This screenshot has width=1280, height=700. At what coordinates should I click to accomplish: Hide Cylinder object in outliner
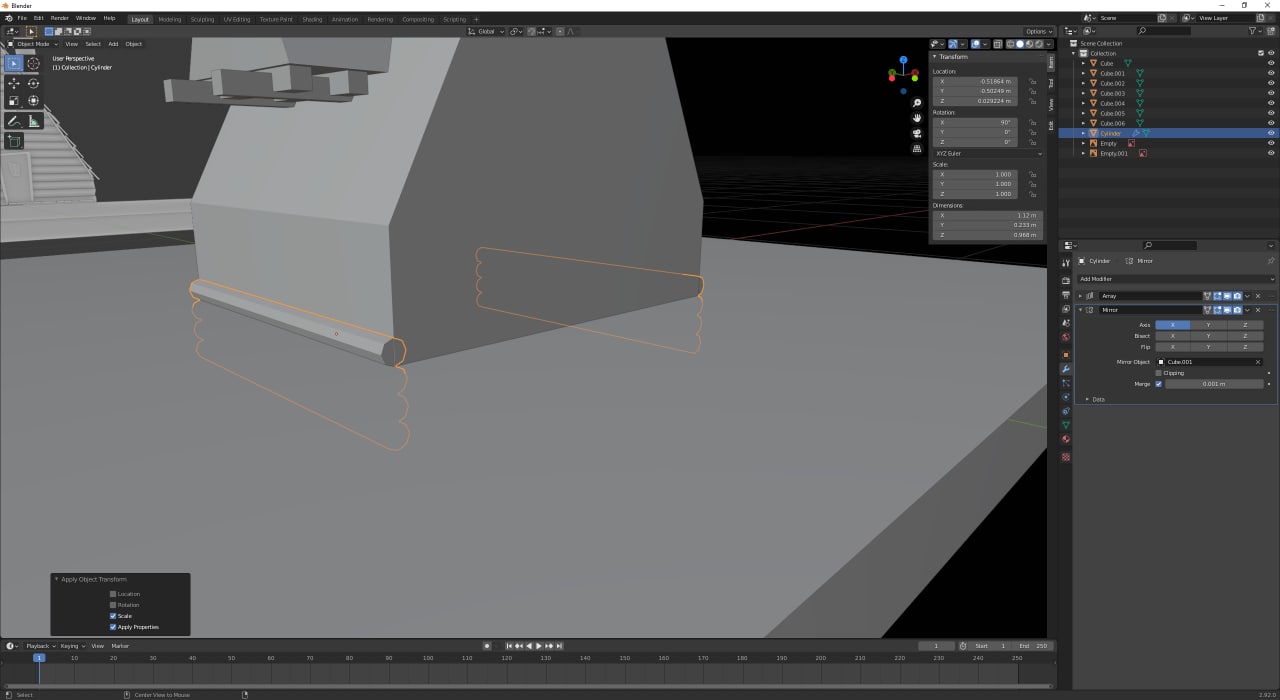[1271, 133]
